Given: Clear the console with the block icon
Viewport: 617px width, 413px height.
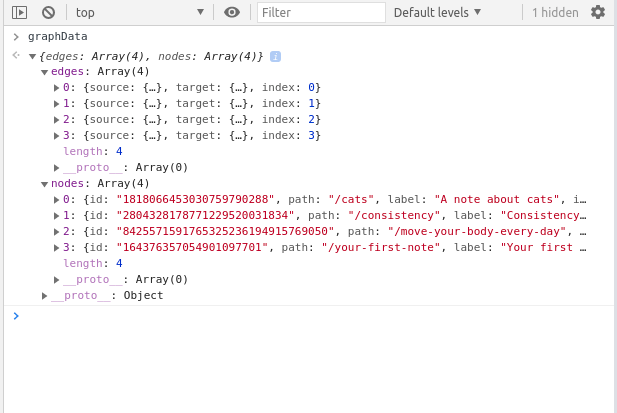Looking at the screenshot, I should click(48, 12).
